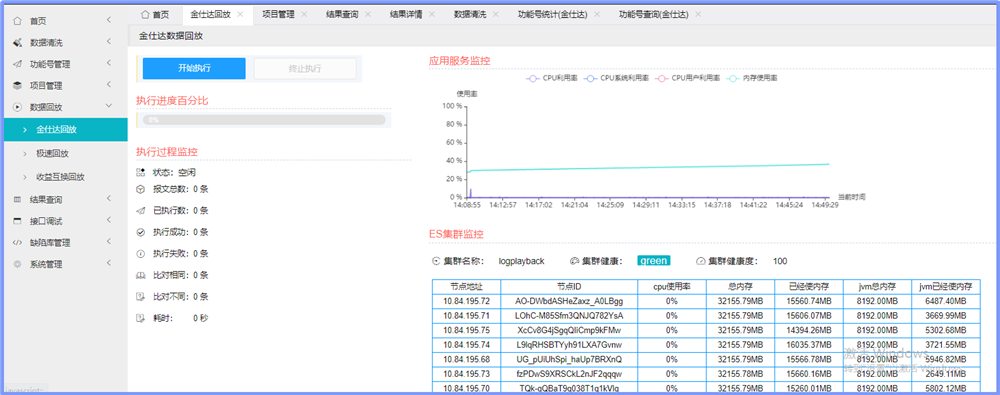Click the 功能号管理 sidebar icon
Image resolution: width=1000 pixels, height=395 pixels.
pyautogui.click(x=18, y=64)
